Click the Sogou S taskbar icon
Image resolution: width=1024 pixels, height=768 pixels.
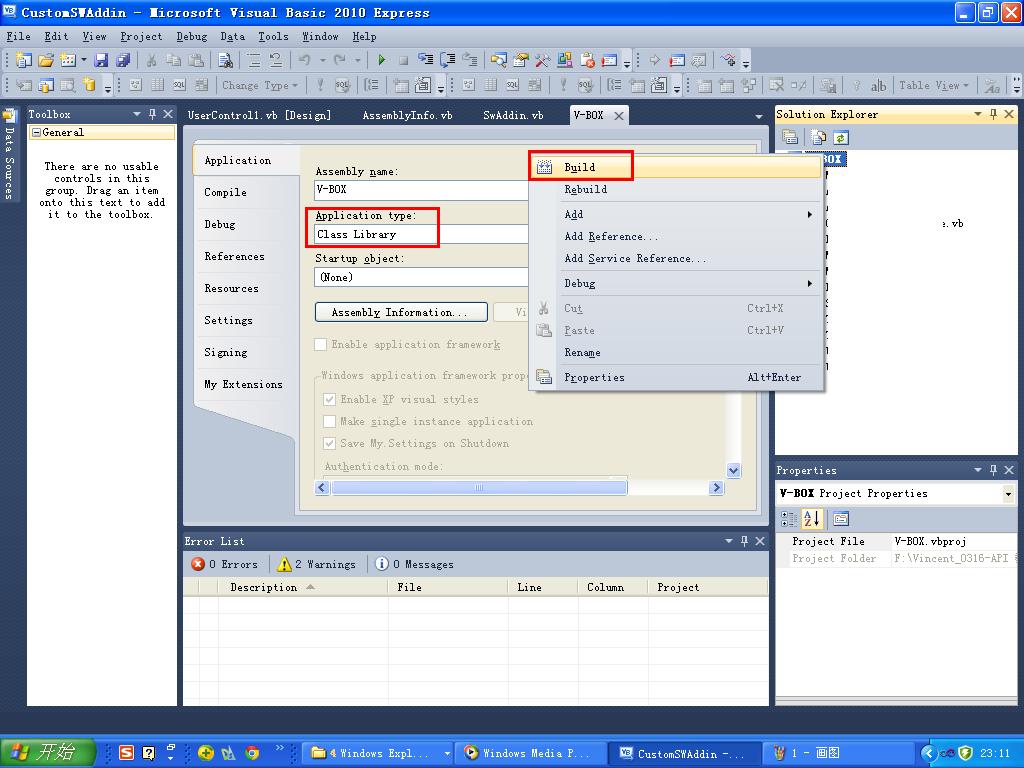tap(127, 753)
